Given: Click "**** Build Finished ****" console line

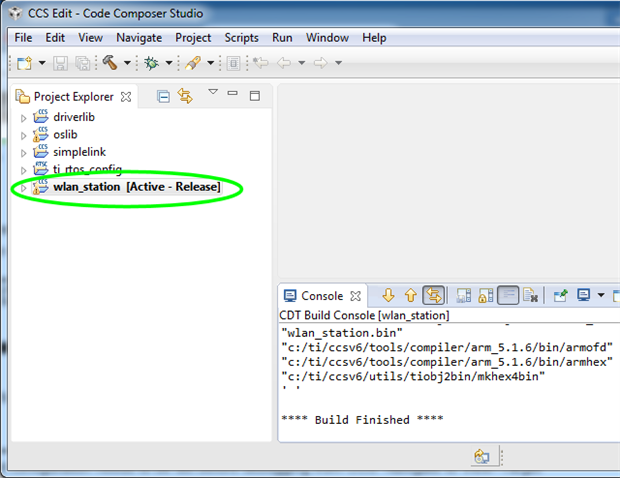Looking at the screenshot, I should [x=362, y=419].
